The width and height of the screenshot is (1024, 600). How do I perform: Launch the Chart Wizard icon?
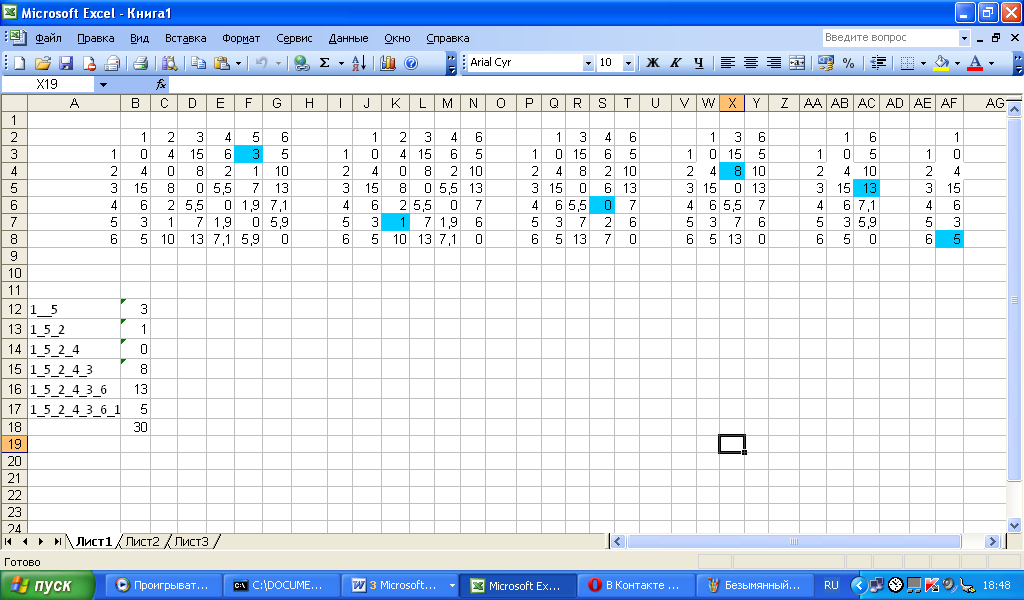click(x=388, y=63)
